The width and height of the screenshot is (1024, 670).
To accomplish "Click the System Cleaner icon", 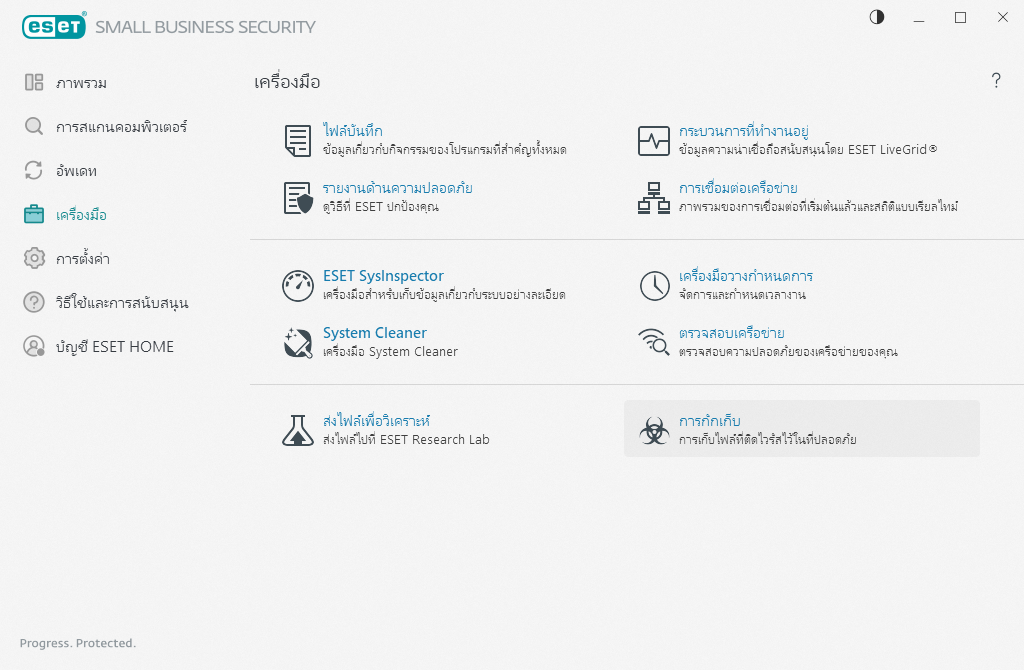I will 297,342.
